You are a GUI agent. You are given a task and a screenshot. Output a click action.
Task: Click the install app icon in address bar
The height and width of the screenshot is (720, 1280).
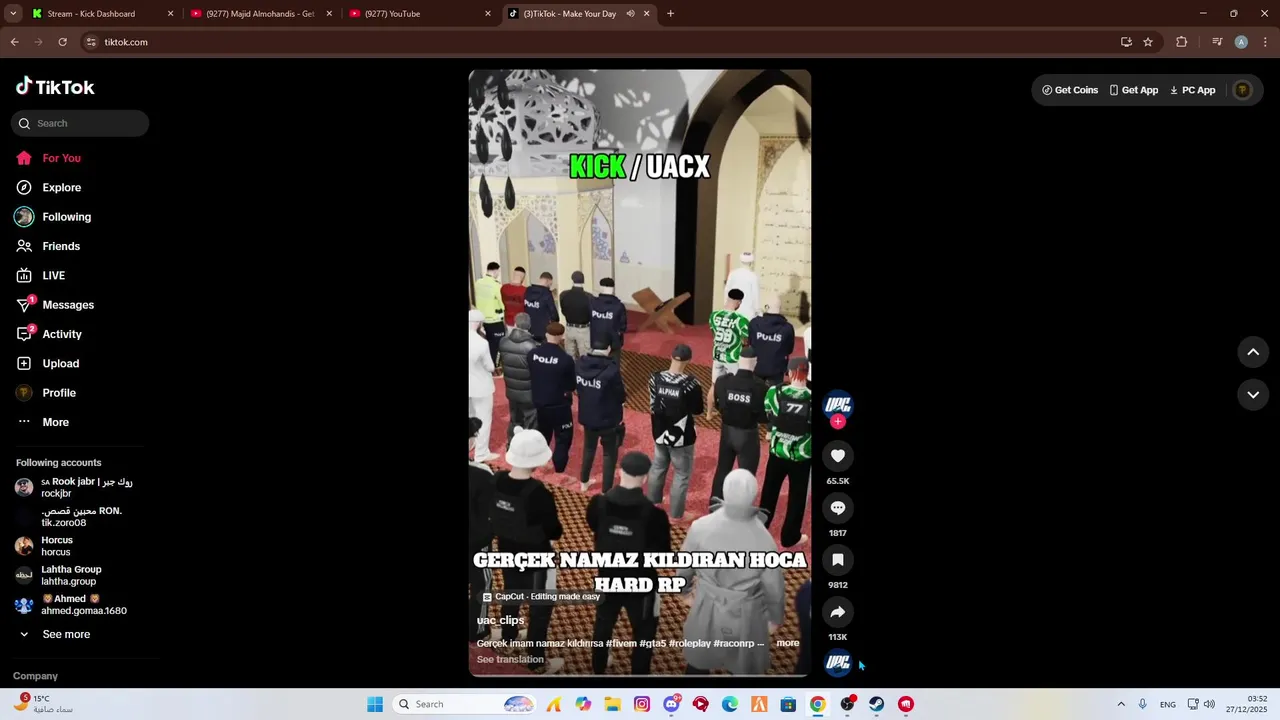(x=1126, y=42)
